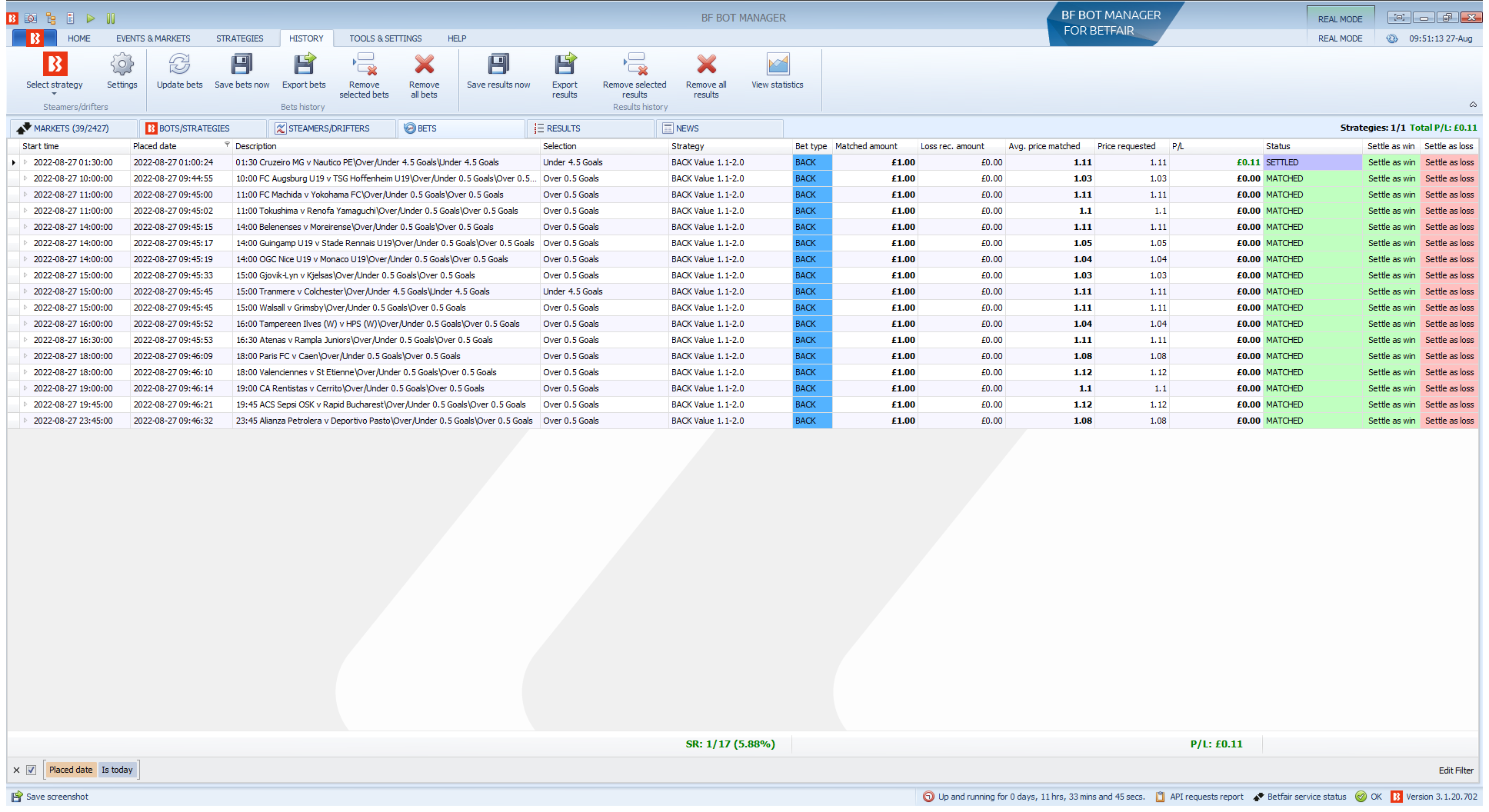This screenshot has height=812, width=1489.
Task: Open the TOOLS & SETTINGS ribbon tab
Action: (385, 38)
